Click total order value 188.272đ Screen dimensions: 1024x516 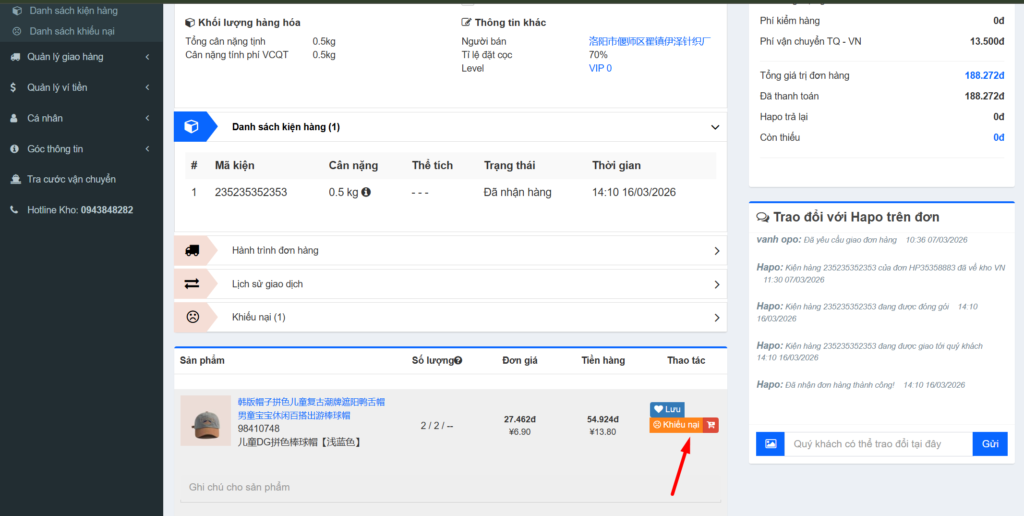[984, 76]
